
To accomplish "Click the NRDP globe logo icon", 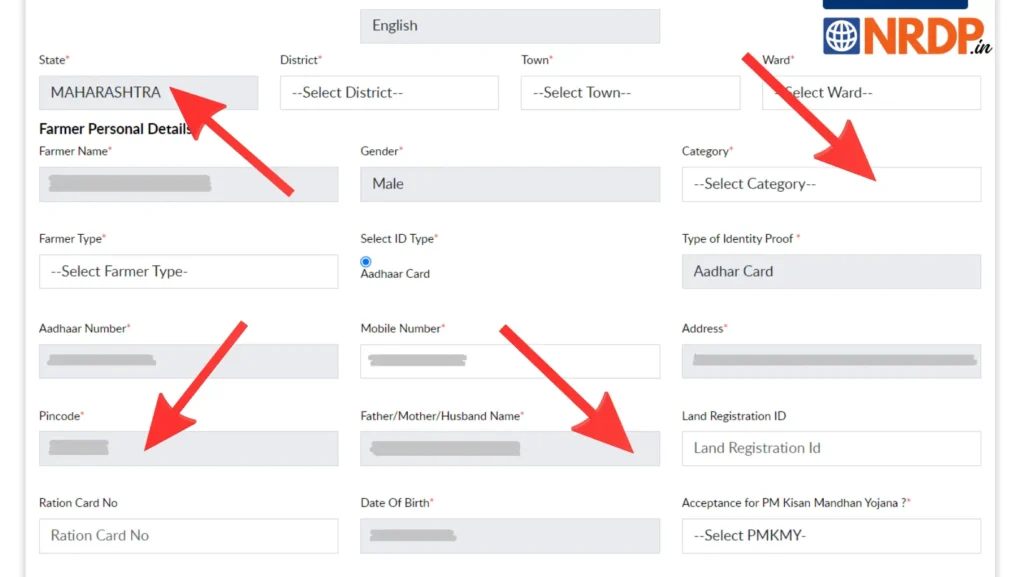I will [x=841, y=36].
